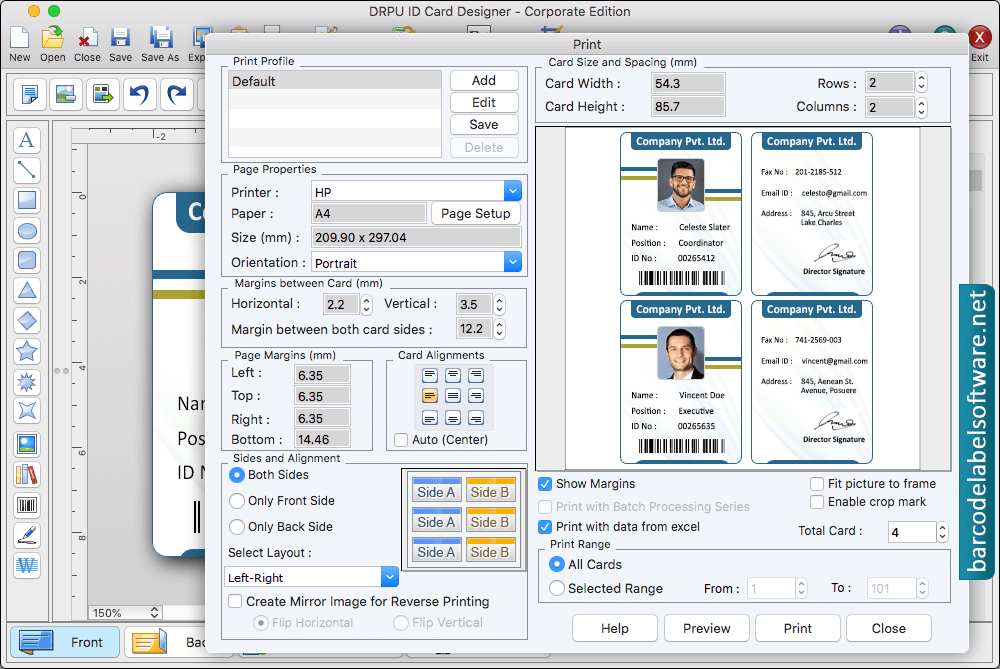Click the Card Width field

688,84
